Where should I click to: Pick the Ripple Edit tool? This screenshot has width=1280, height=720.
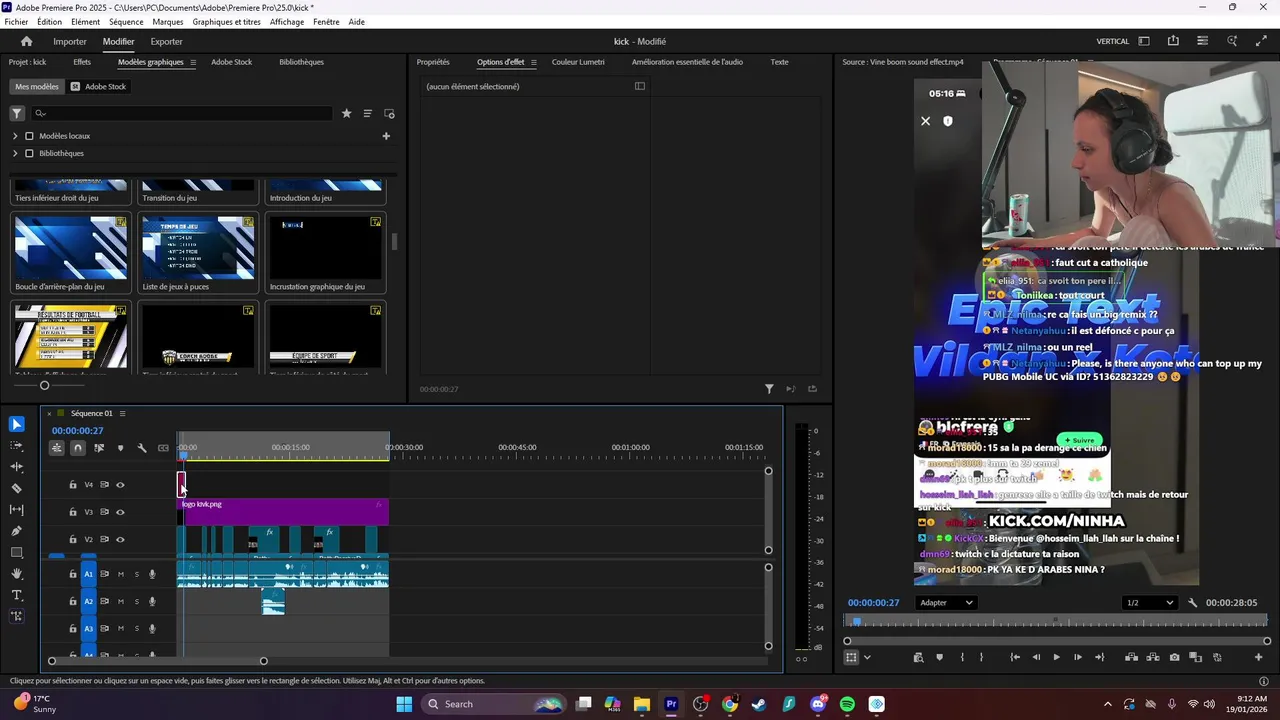[17, 467]
